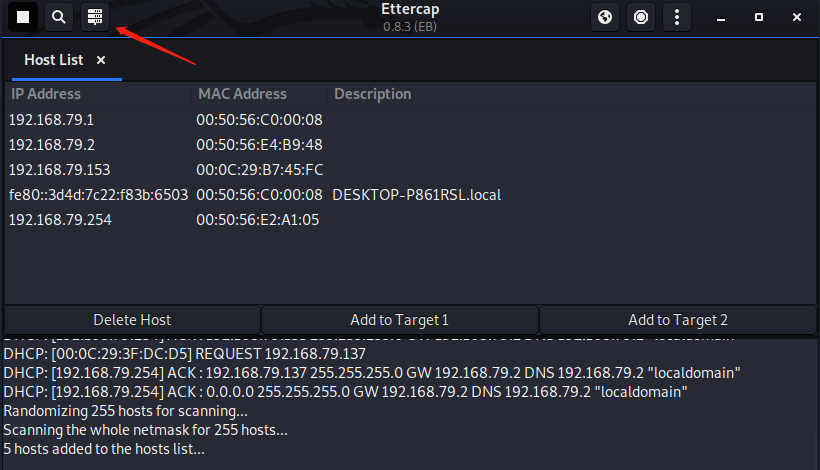Highlight the 192.168.79.153 host entry
The height and width of the screenshot is (470, 820).
pos(59,170)
